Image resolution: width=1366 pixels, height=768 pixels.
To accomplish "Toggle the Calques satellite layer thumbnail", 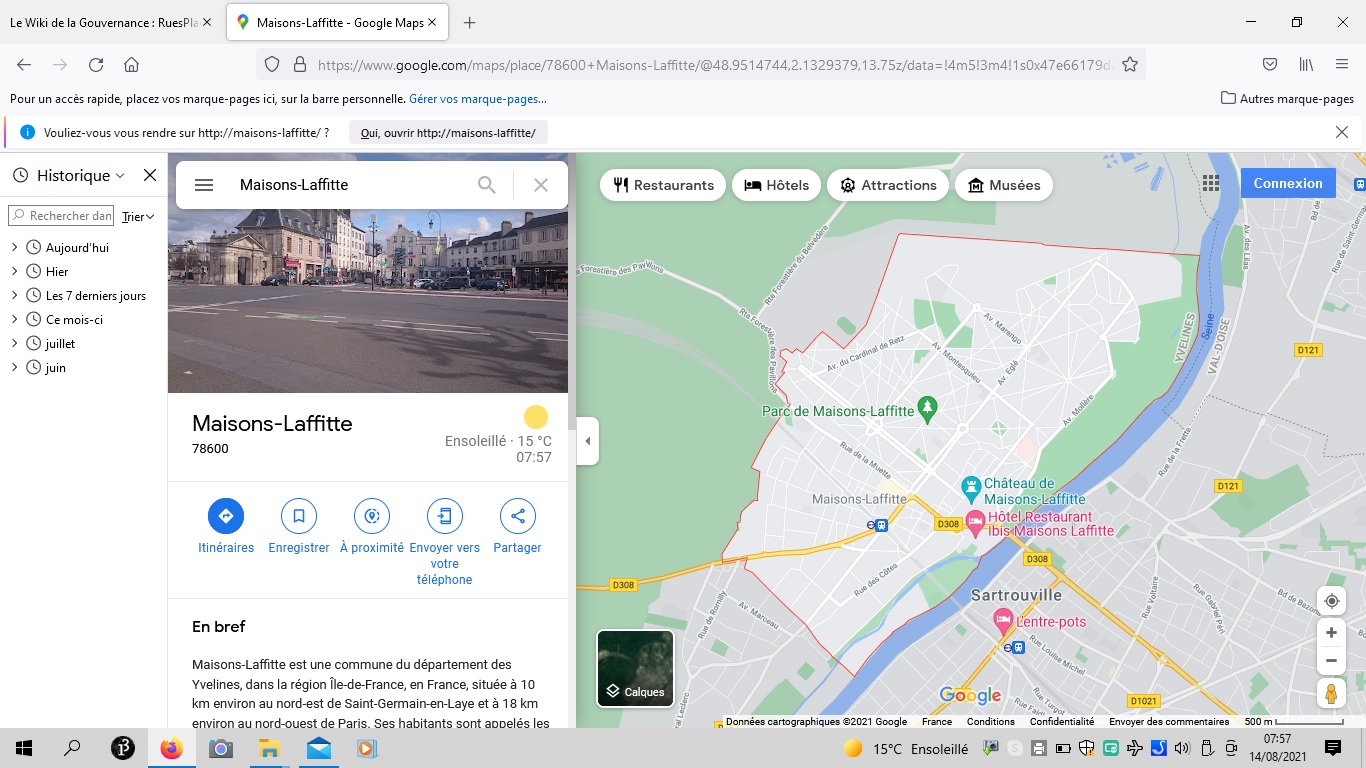I will coord(635,668).
